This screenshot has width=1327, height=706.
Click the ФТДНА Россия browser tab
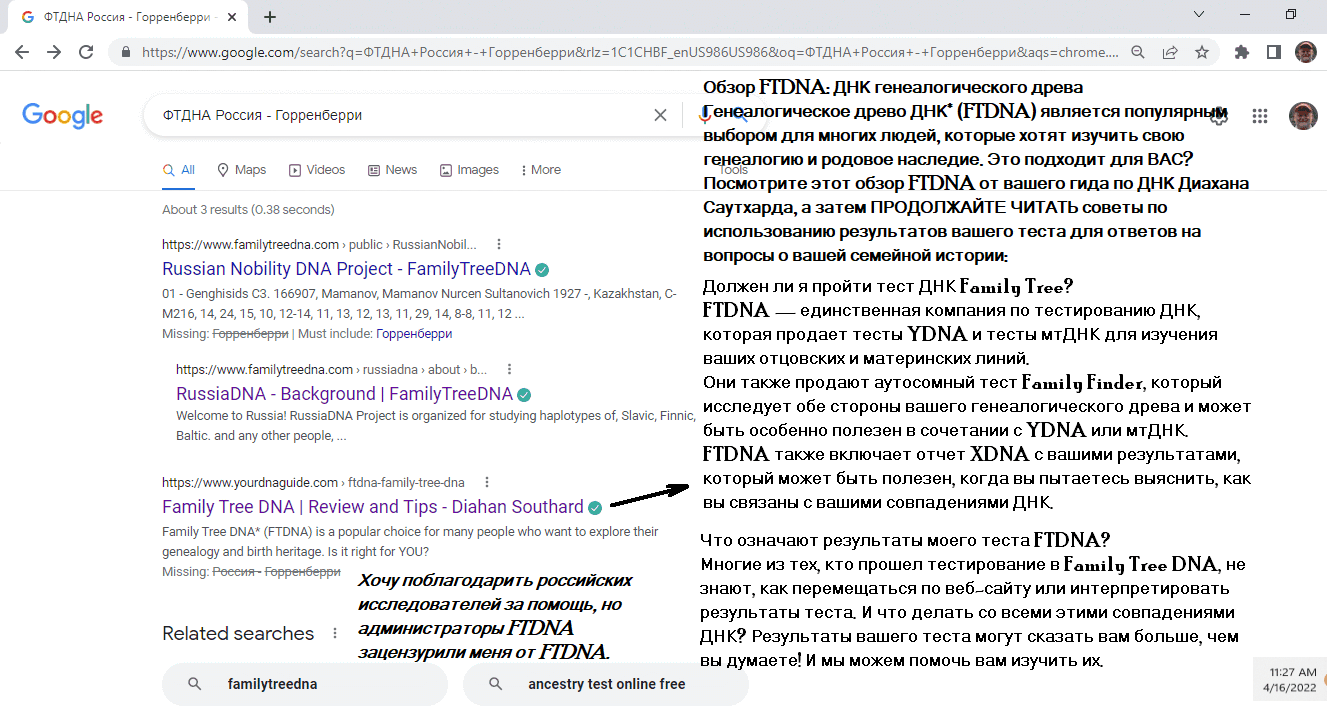tap(128, 17)
